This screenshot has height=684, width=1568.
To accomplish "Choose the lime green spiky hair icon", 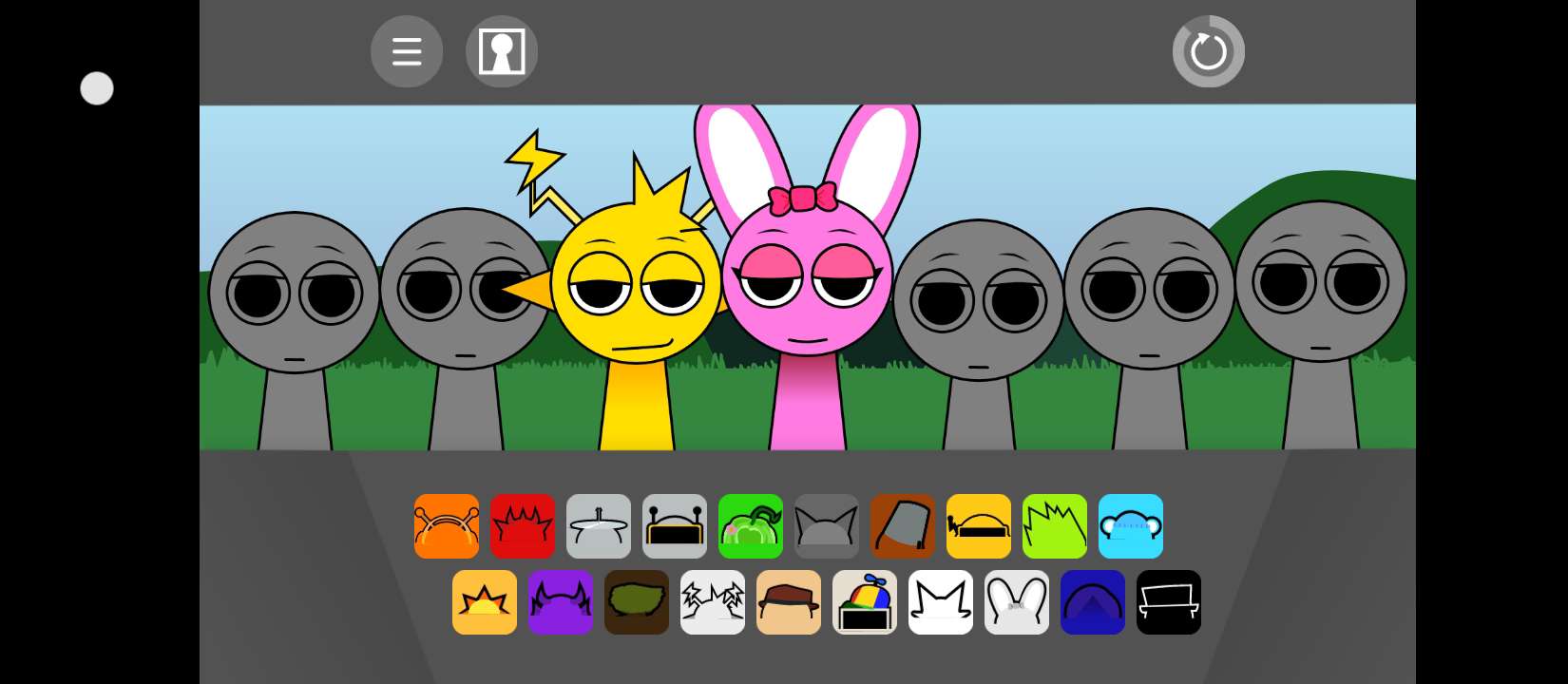I will 1055,526.
